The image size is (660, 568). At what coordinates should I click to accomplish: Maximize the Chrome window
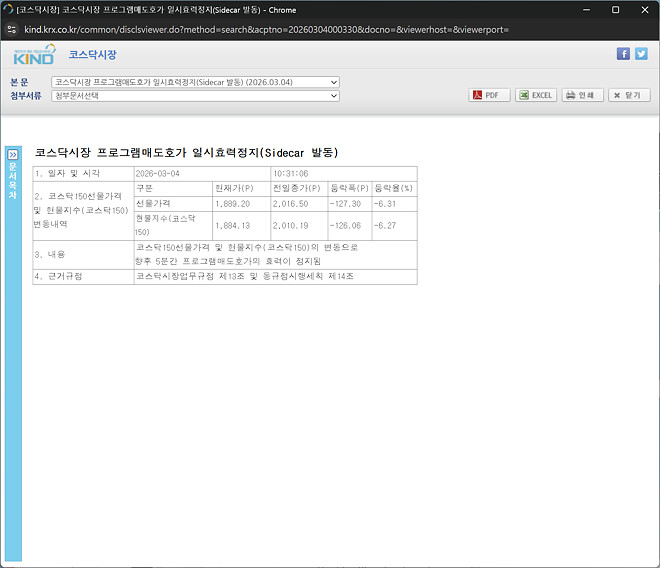pos(614,9)
